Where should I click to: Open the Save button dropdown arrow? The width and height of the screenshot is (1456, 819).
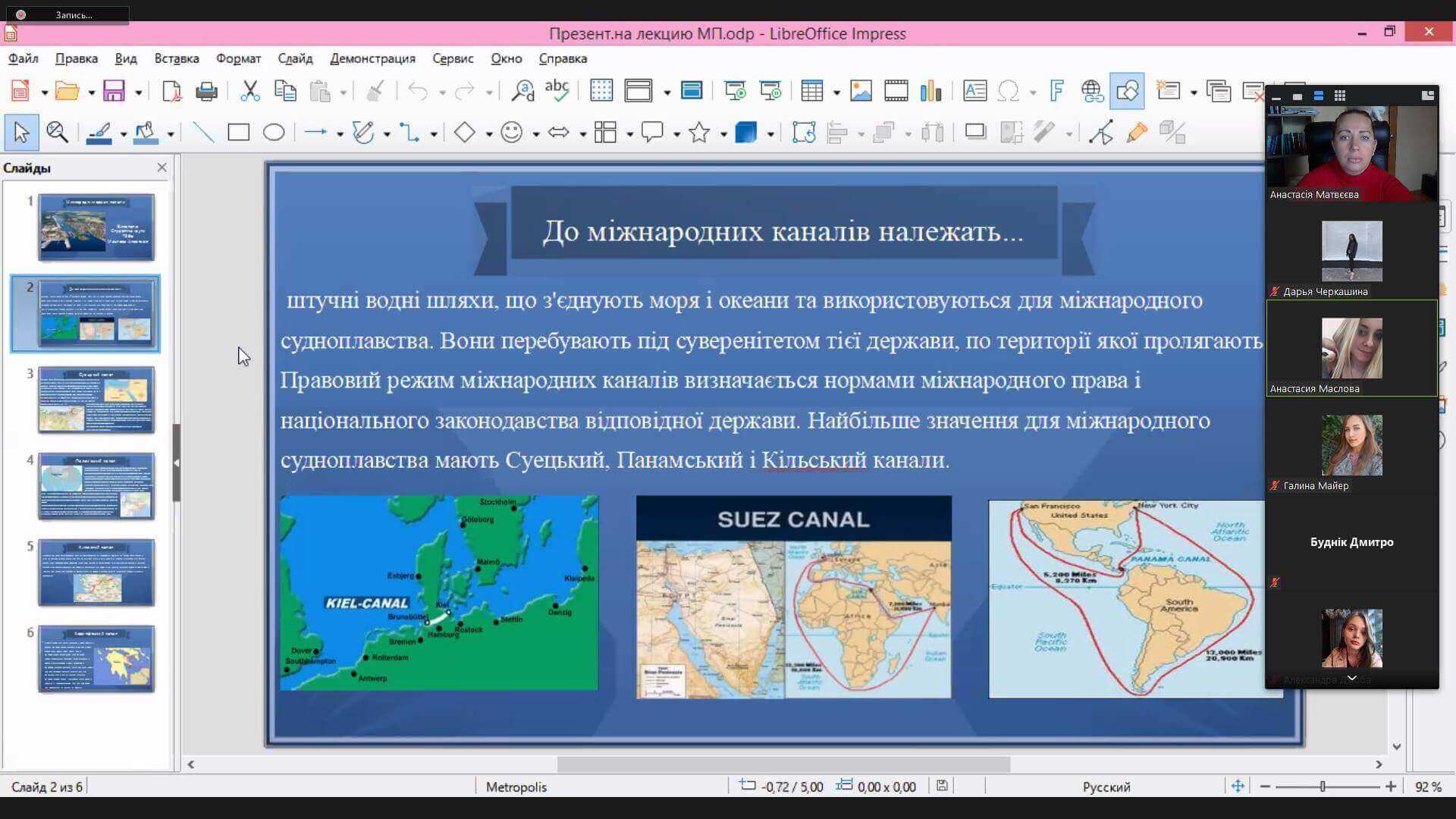[138, 93]
